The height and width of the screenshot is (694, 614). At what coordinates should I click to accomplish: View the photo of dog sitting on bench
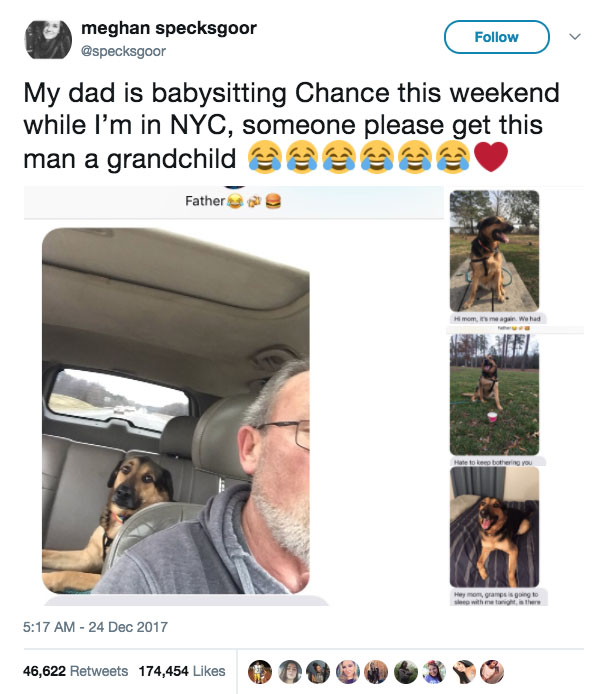point(494,250)
